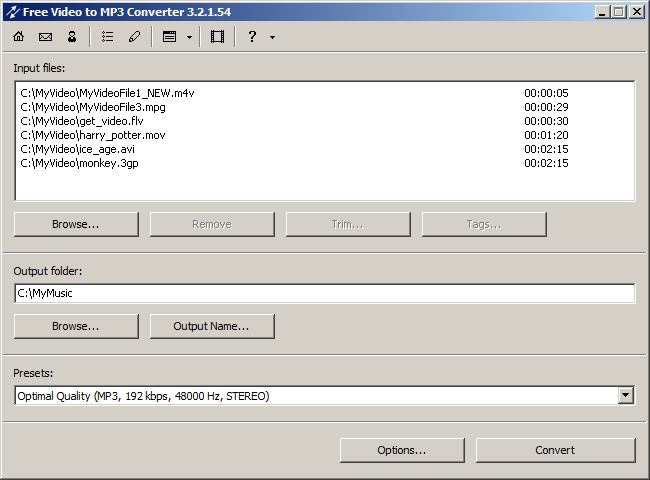Open the Options dialog

[402, 450]
